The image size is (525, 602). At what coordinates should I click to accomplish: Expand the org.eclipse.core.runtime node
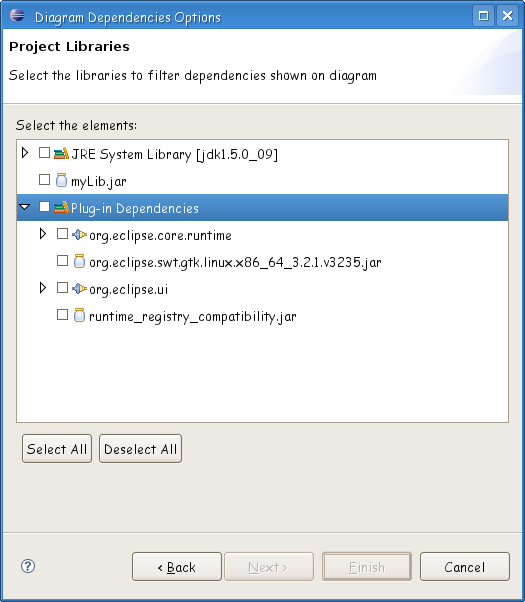coord(43,234)
